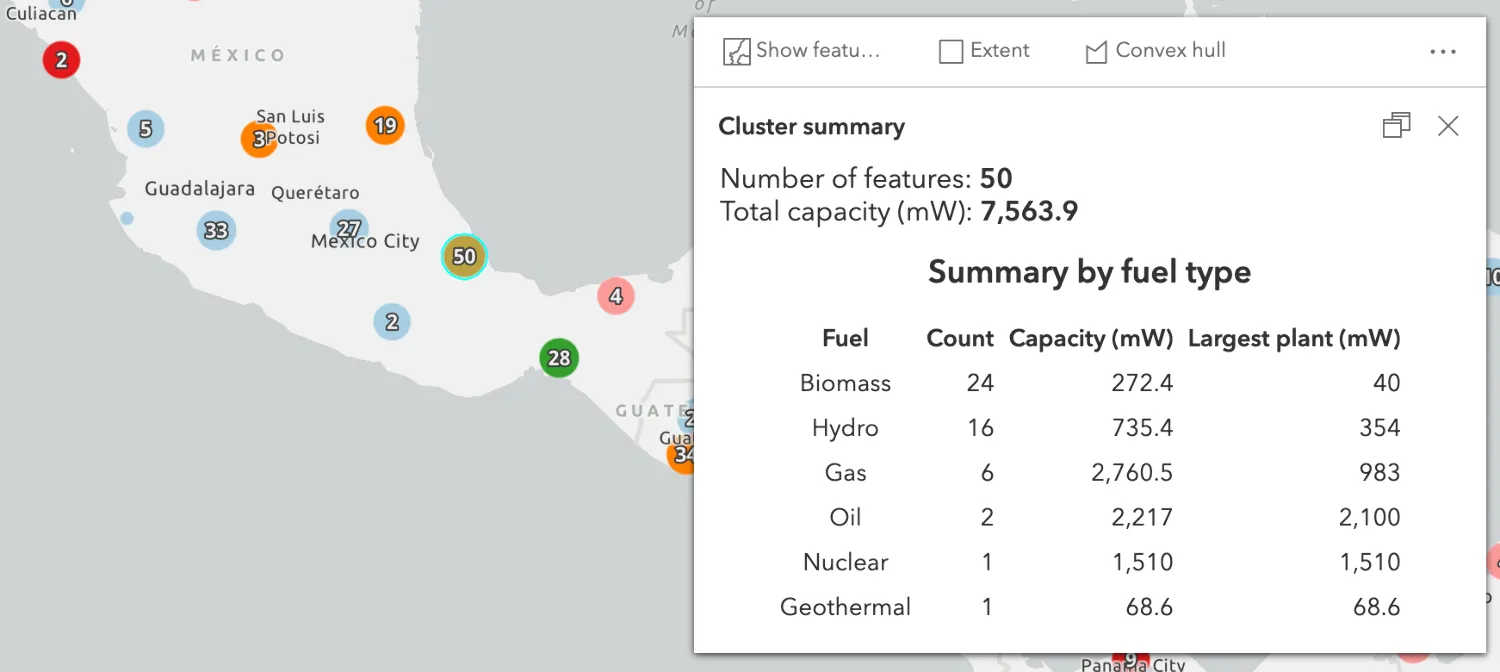Expand options for the Biomass fuel row

tap(845, 383)
